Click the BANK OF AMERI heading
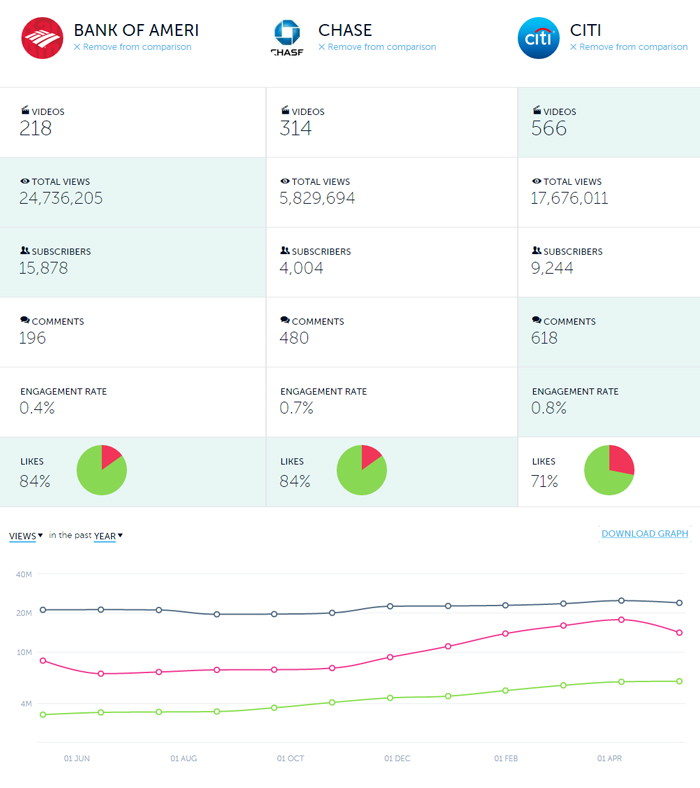The image size is (700, 788). tap(136, 30)
